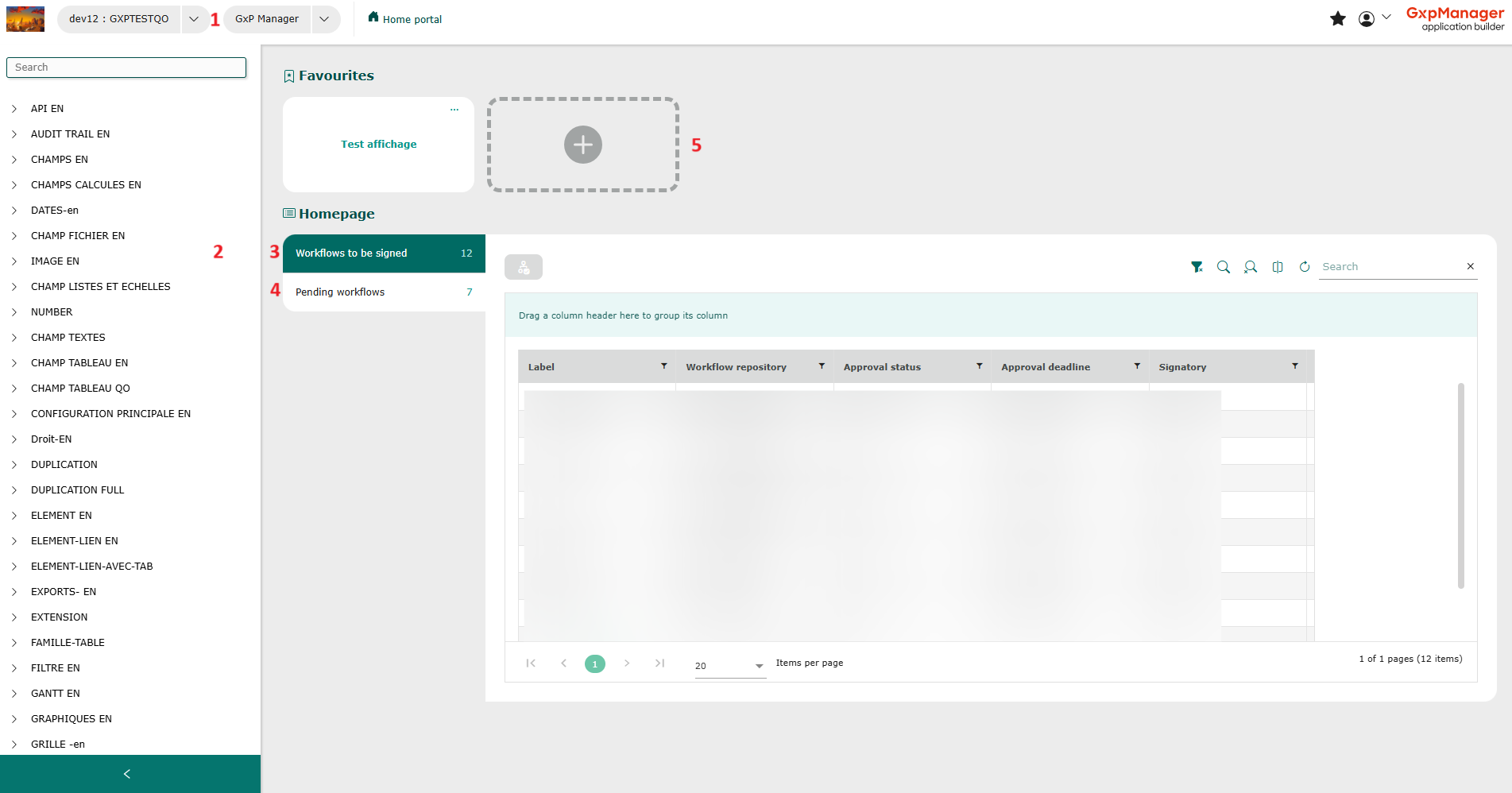Viewport: 1512px width, 793px height.
Task: Click the Label column filter icon
Action: pyautogui.click(x=664, y=366)
